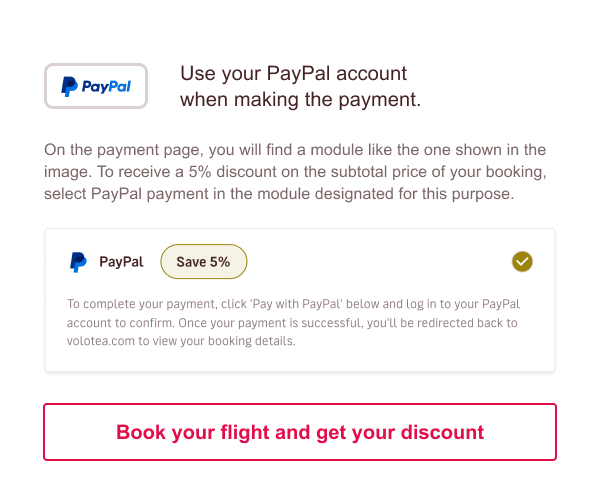Click the blue PayPal 'P' symbol in top logo

[69, 87]
